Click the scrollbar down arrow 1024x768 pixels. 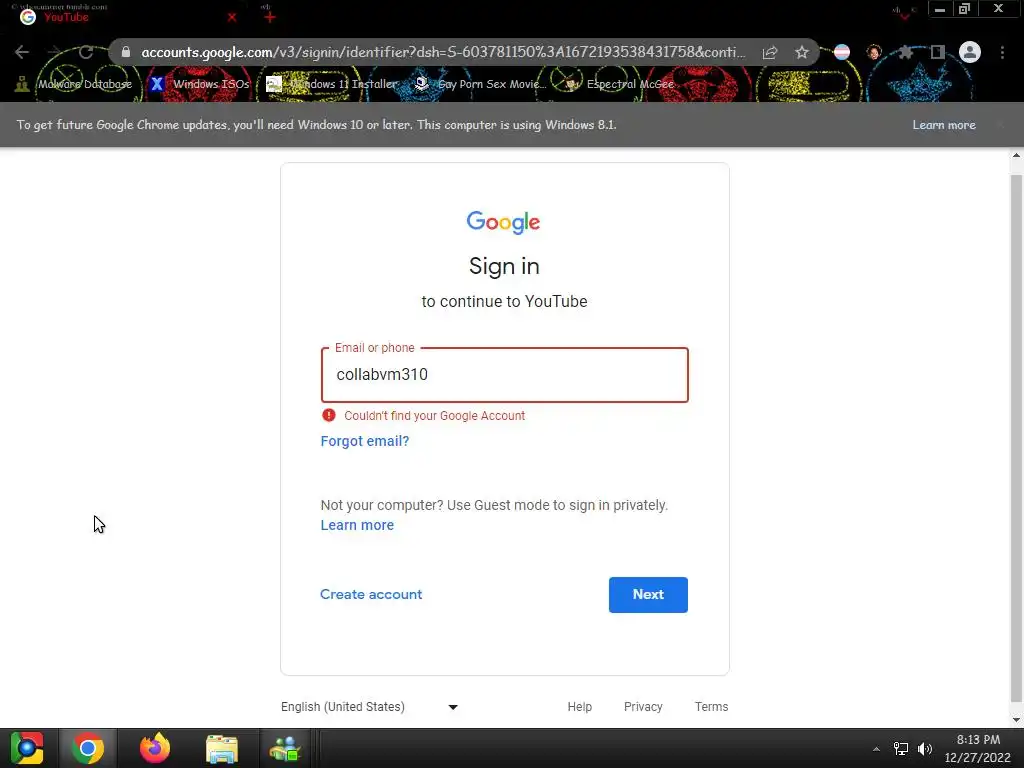pyautogui.click(x=1016, y=720)
